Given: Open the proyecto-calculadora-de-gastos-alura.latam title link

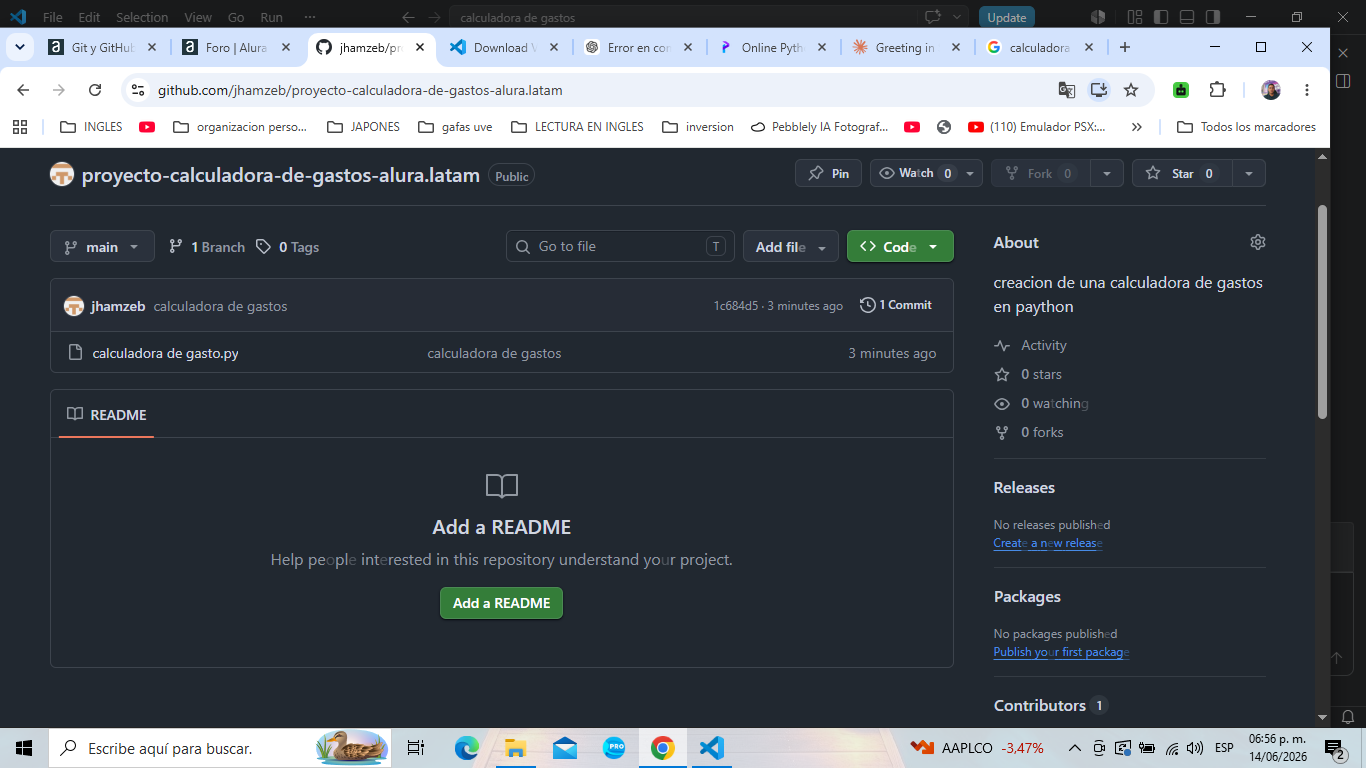Looking at the screenshot, I should [281, 175].
